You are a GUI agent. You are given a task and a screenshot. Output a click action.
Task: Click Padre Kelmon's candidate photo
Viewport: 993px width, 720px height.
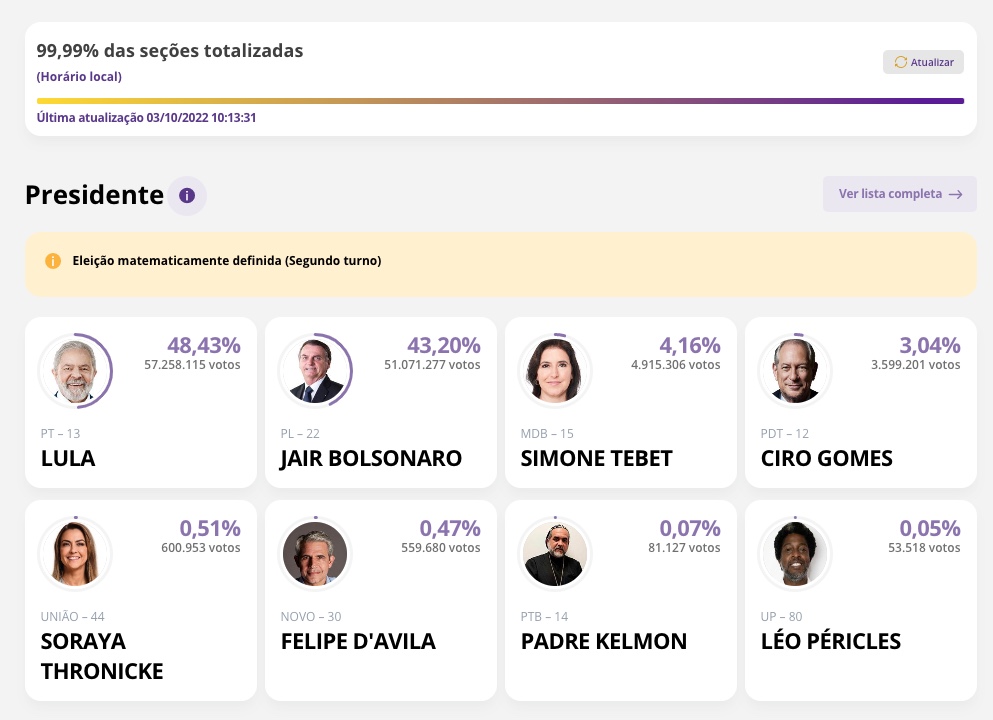pos(555,553)
